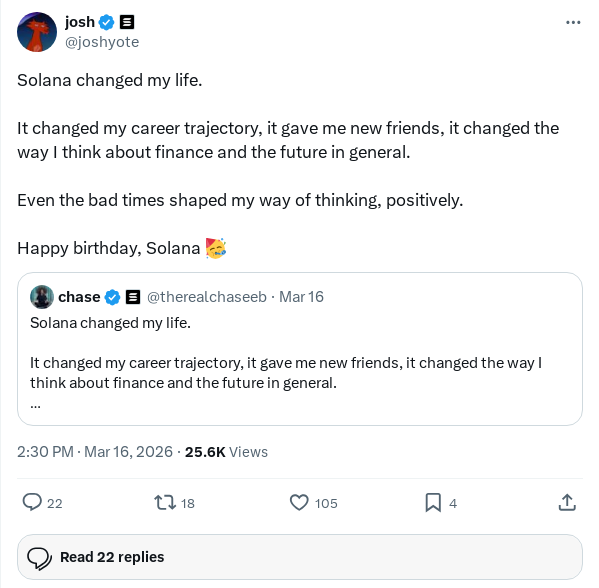Open the three-dot more options menu
Viewport: 599px width, 588px height.
573,23
